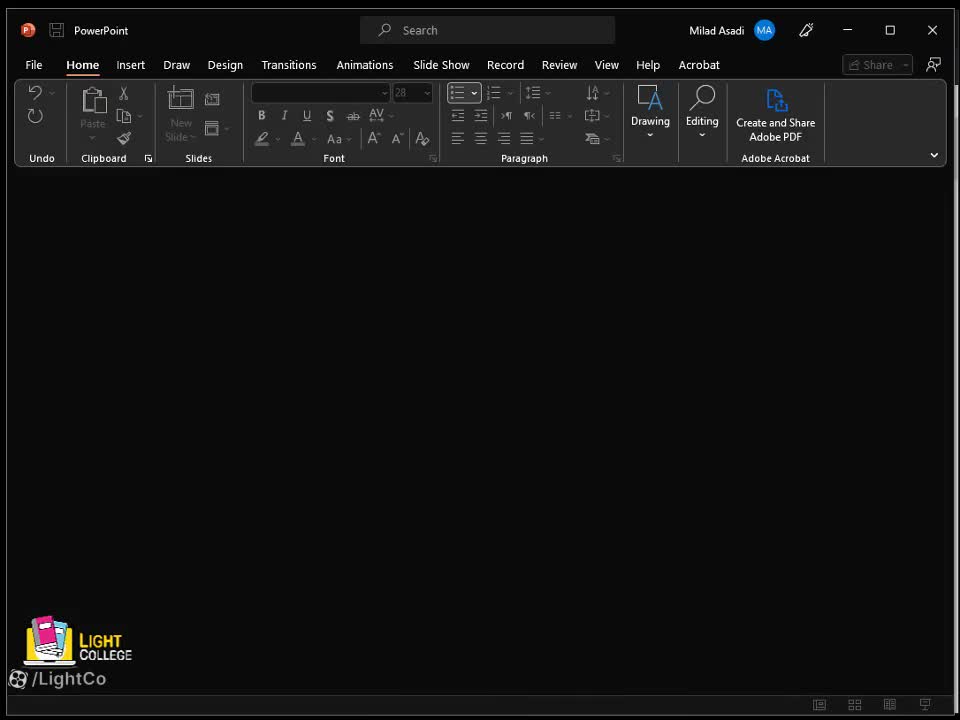Image resolution: width=960 pixels, height=720 pixels.
Task: Click the Create and Share Adobe PDF icon
Action: point(776,101)
